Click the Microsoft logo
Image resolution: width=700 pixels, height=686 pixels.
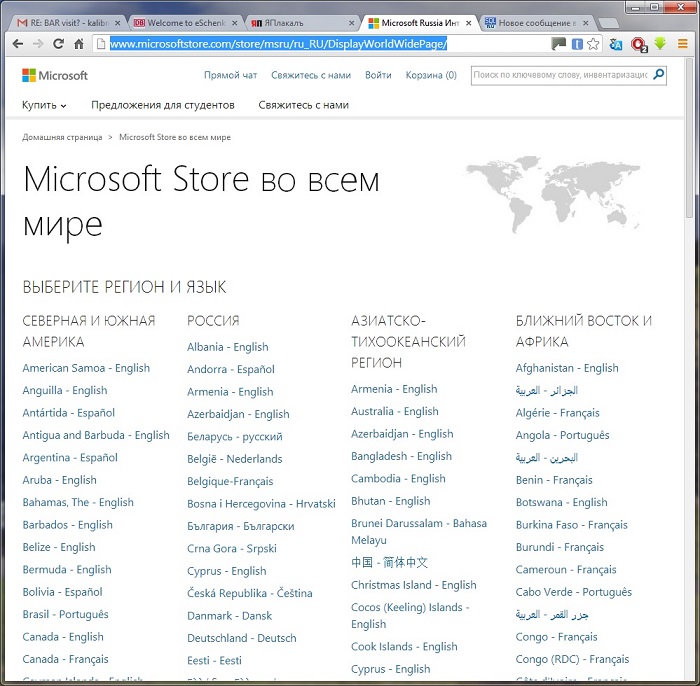click(x=55, y=75)
